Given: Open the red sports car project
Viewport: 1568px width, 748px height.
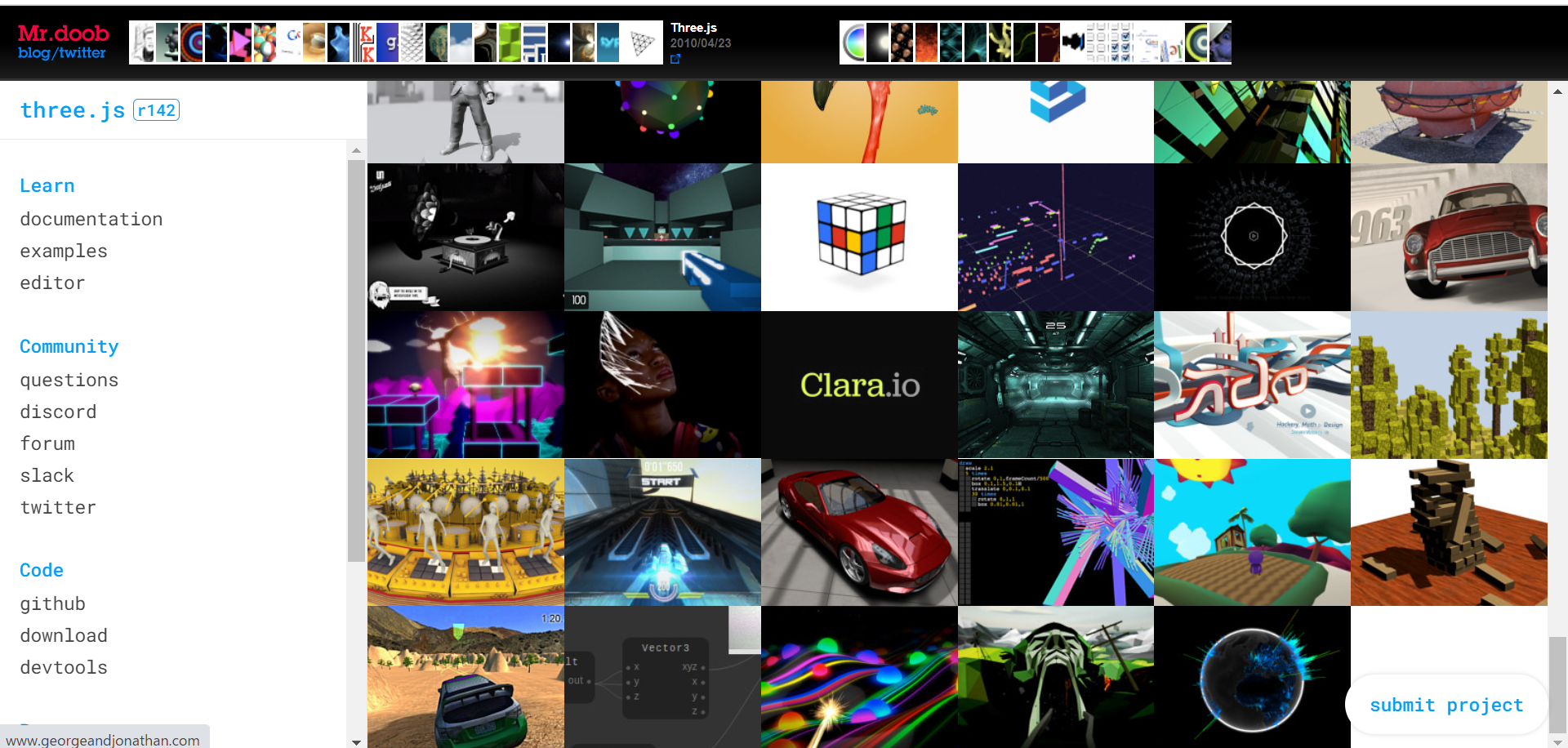Looking at the screenshot, I should (859, 532).
